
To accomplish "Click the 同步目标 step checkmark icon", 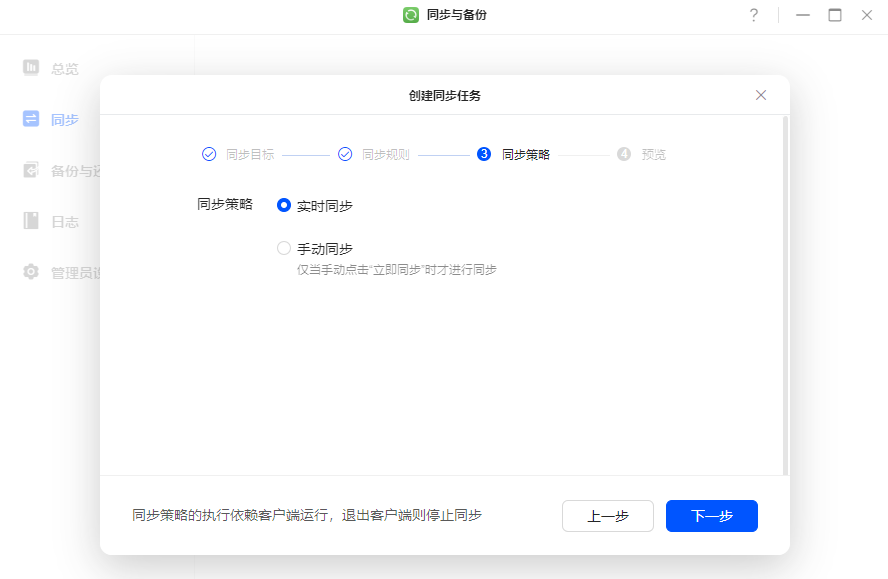I will pyautogui.click(x=209, y=154).
